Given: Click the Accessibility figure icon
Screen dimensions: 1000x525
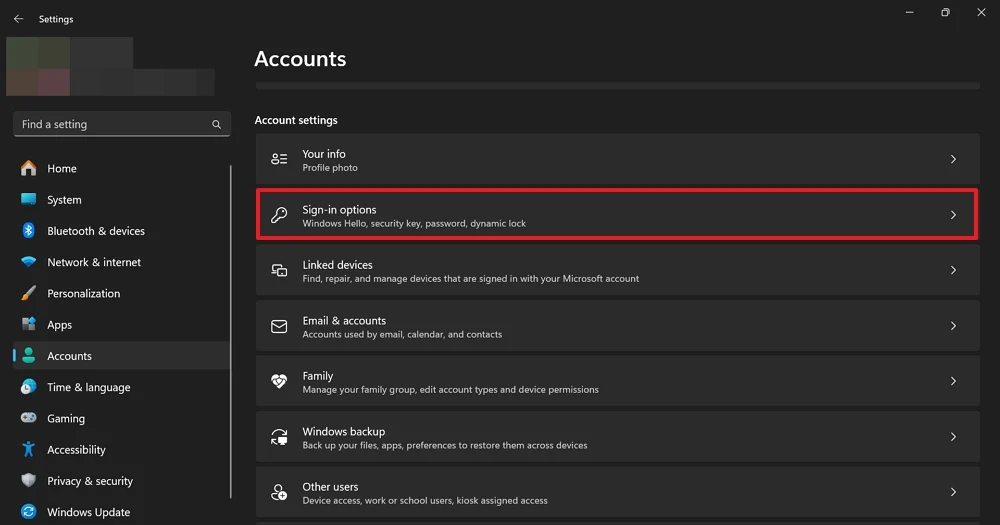Looking at the screenshot, I should 29,449.
